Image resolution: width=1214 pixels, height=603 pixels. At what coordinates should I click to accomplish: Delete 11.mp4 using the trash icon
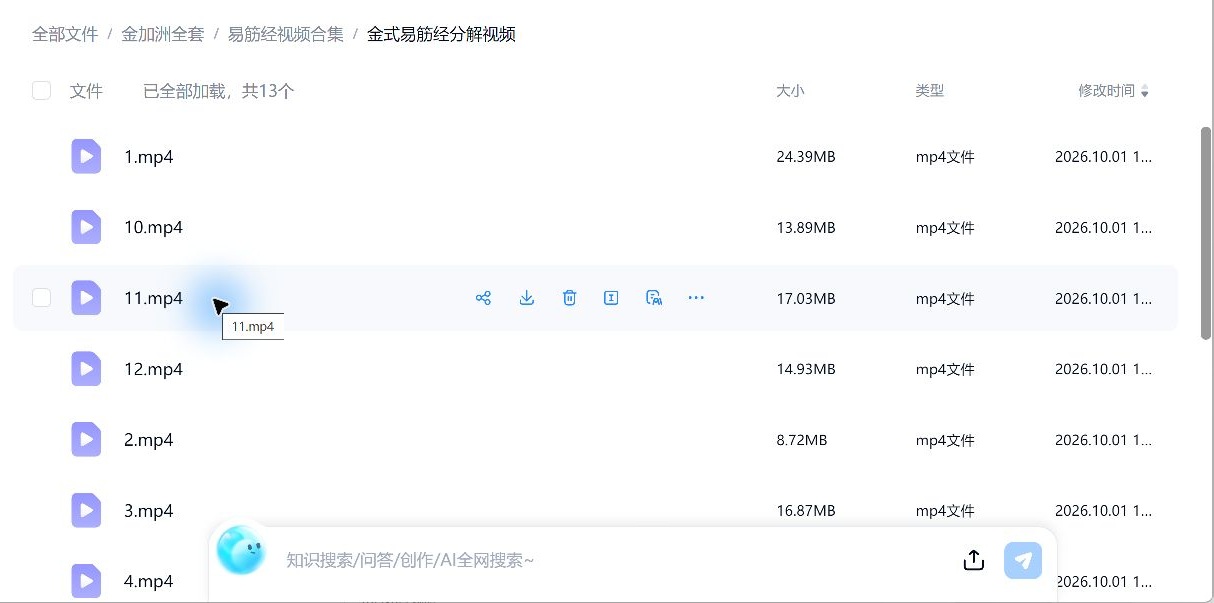[570, 298]
